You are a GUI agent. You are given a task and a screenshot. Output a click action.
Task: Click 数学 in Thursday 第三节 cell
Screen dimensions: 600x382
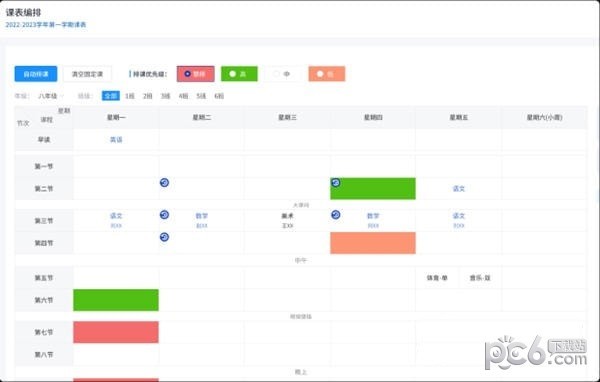tap(373, 216)
